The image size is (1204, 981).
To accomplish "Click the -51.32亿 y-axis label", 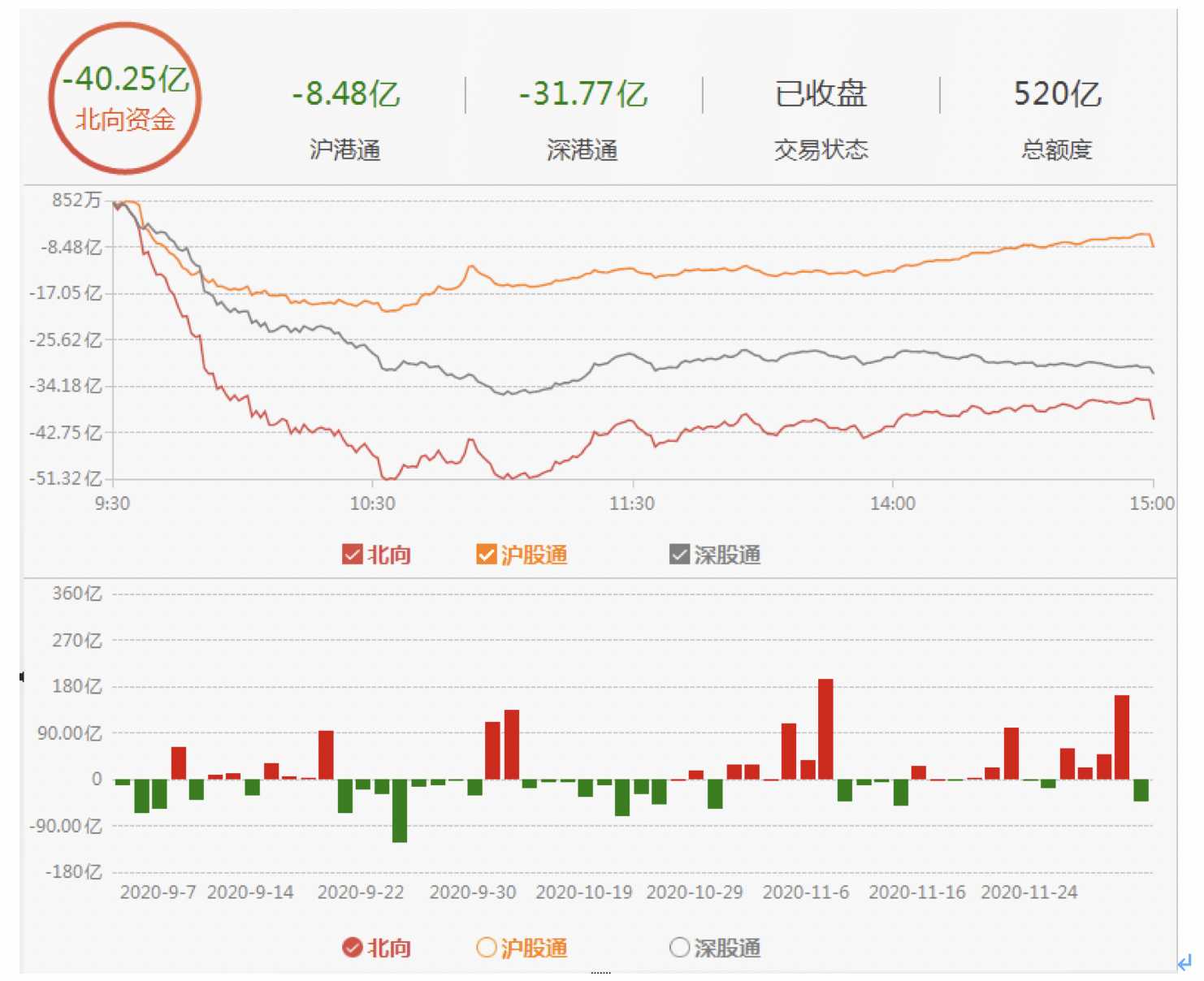I will (x=66, y=478).
